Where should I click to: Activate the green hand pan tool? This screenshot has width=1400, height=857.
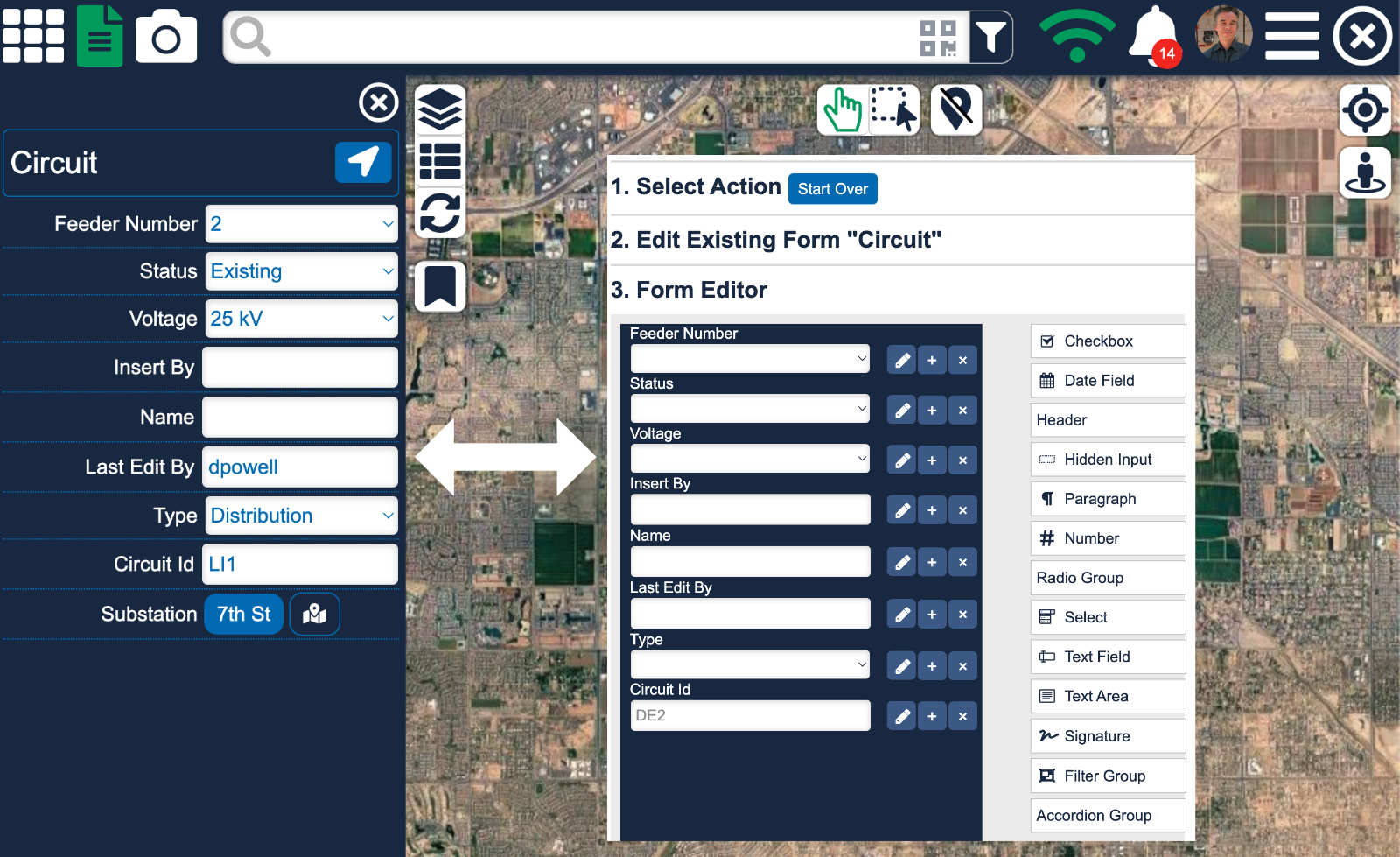pyautogui.click(x=843, y=109)
